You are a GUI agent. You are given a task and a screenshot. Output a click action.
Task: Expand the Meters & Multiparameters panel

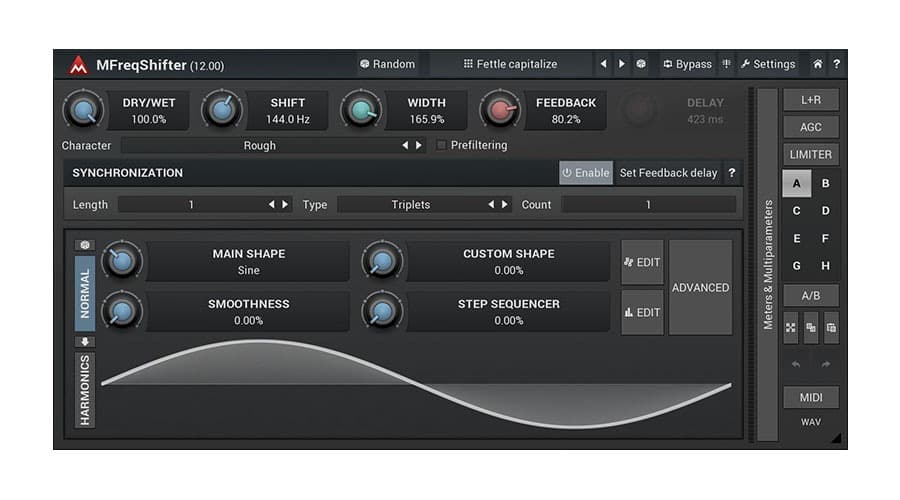point(767,265)
